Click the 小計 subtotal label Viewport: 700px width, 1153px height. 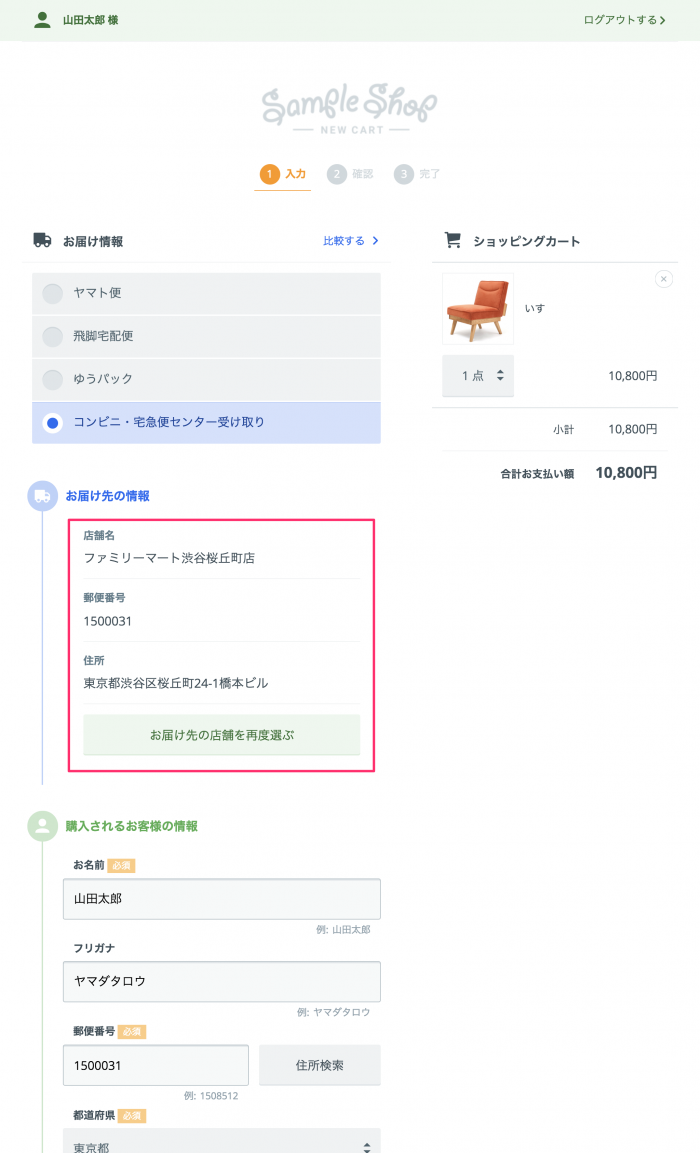point(563,429)
